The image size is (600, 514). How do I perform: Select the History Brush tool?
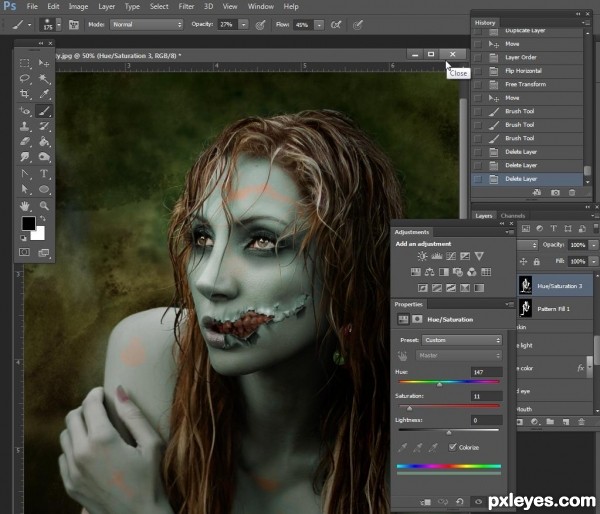click(44, 126)
